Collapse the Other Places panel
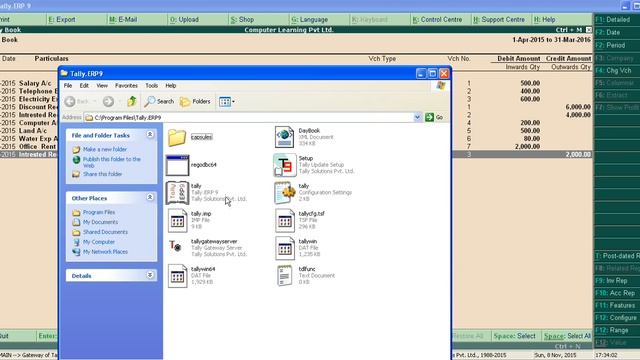Screen dimensions: 640x360 (x=150, y=197)
